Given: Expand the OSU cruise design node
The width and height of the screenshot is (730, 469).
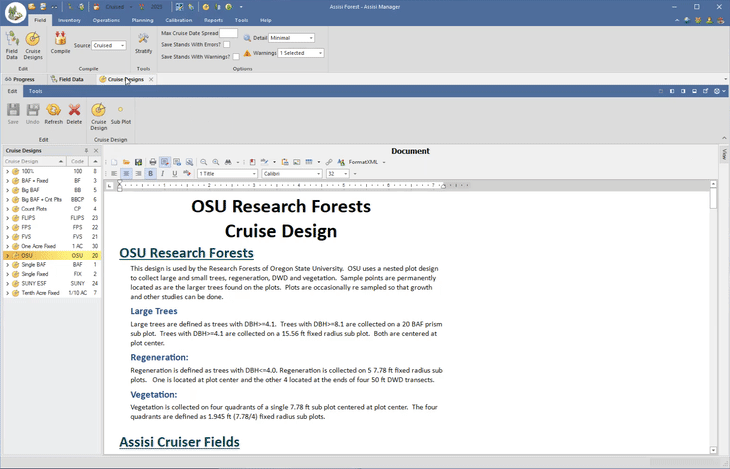Looking at the screenshot, I should click(7, 256).
